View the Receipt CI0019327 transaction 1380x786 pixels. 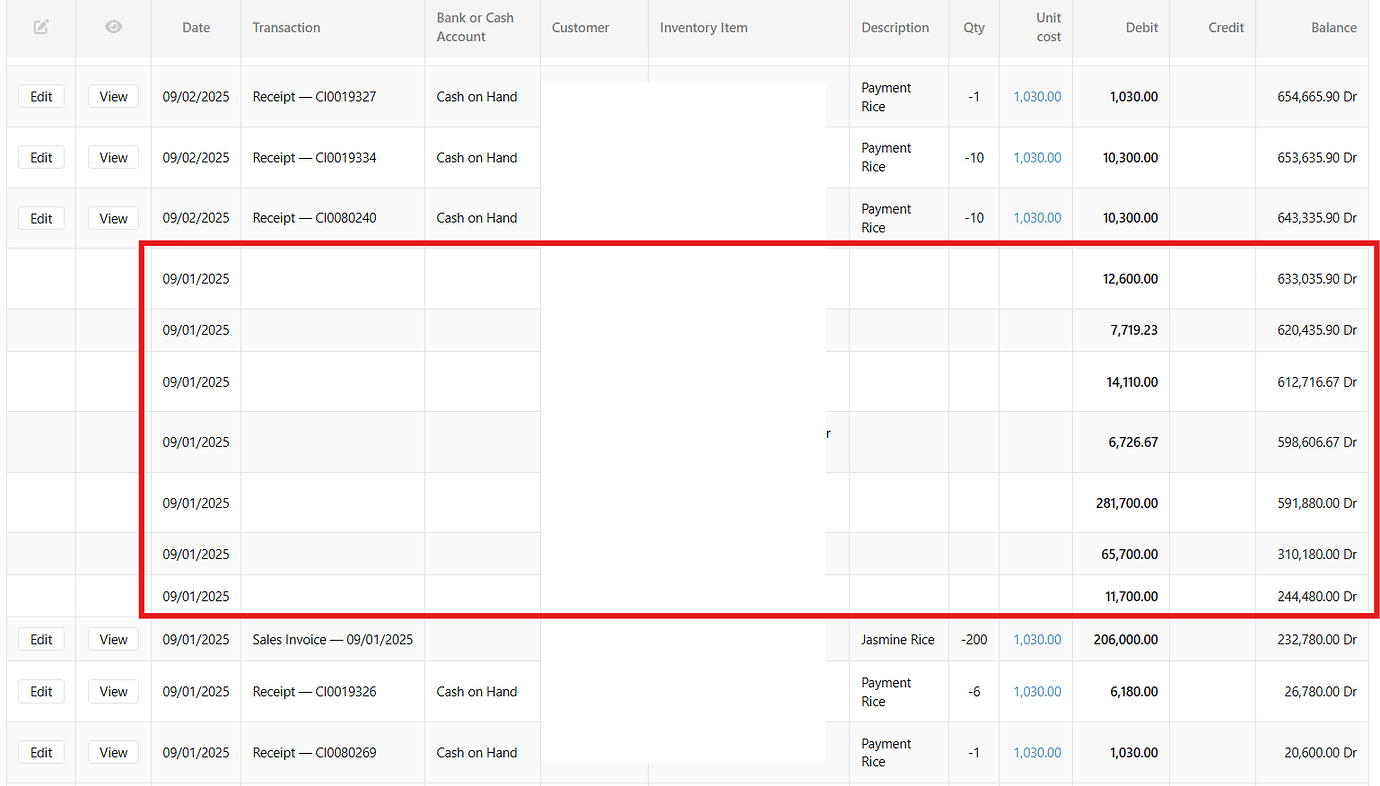[x=113, y=96]
